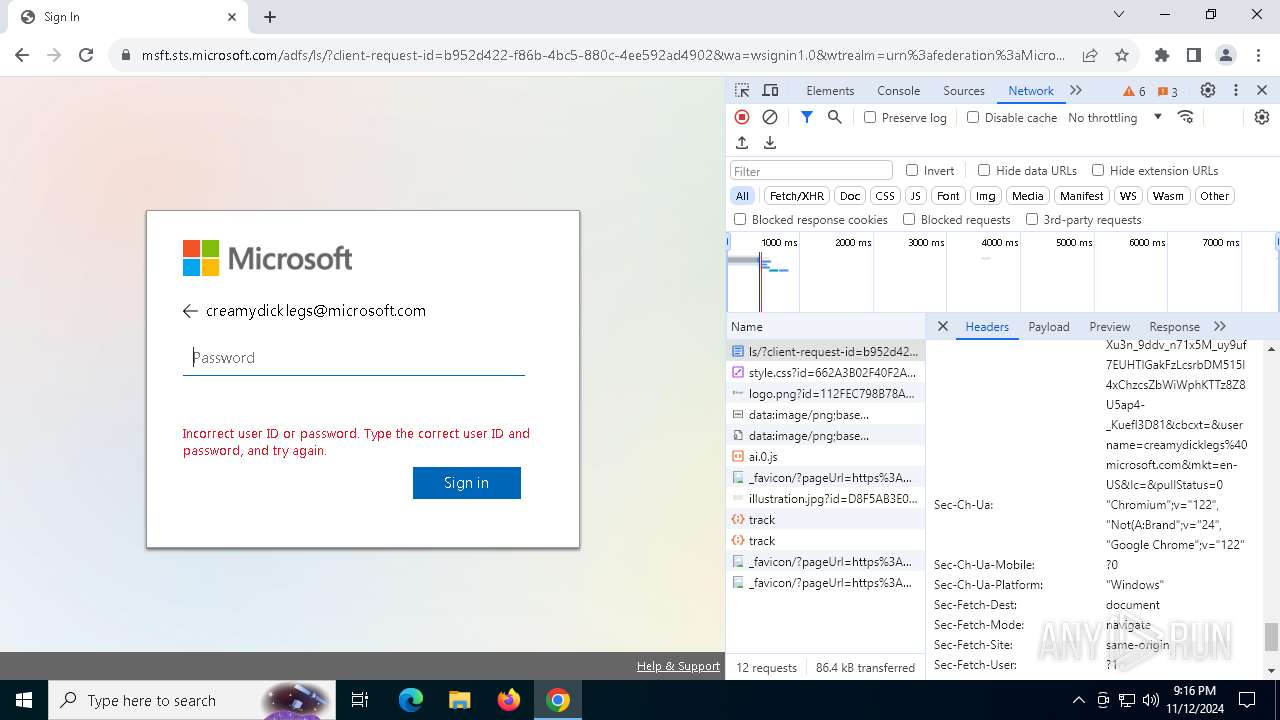
Task: Close the DevTools panel
Action: pyautogui.click(x=1262, y=90)
